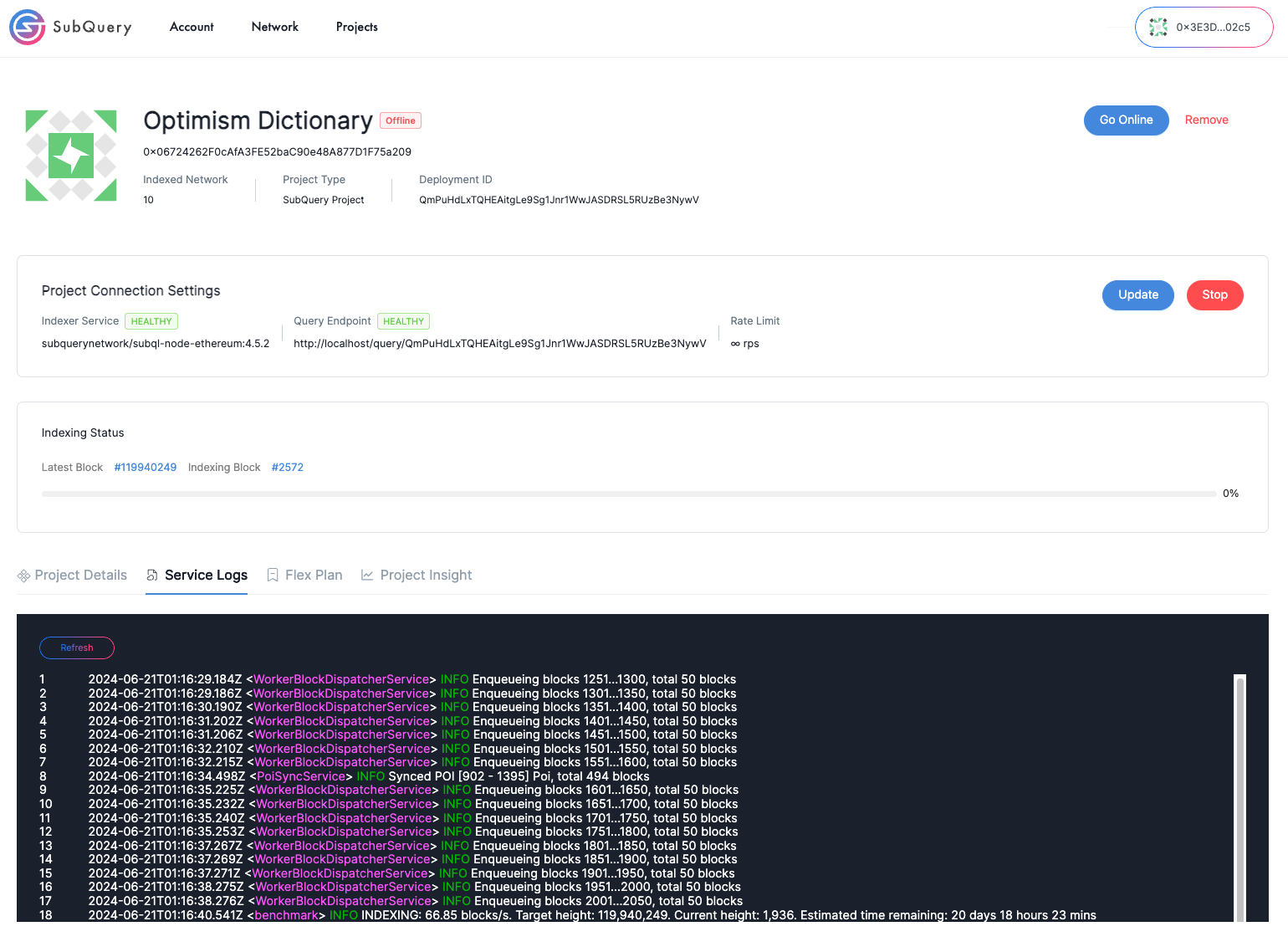Switch to the Project Details tab

point(72,576)
